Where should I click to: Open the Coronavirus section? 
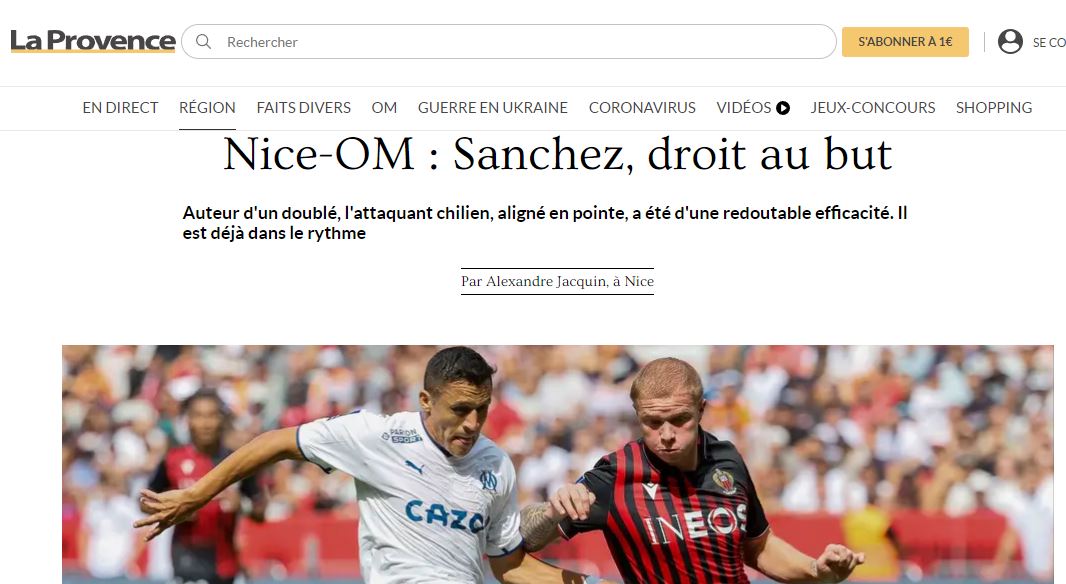click(x=642, y=107)
